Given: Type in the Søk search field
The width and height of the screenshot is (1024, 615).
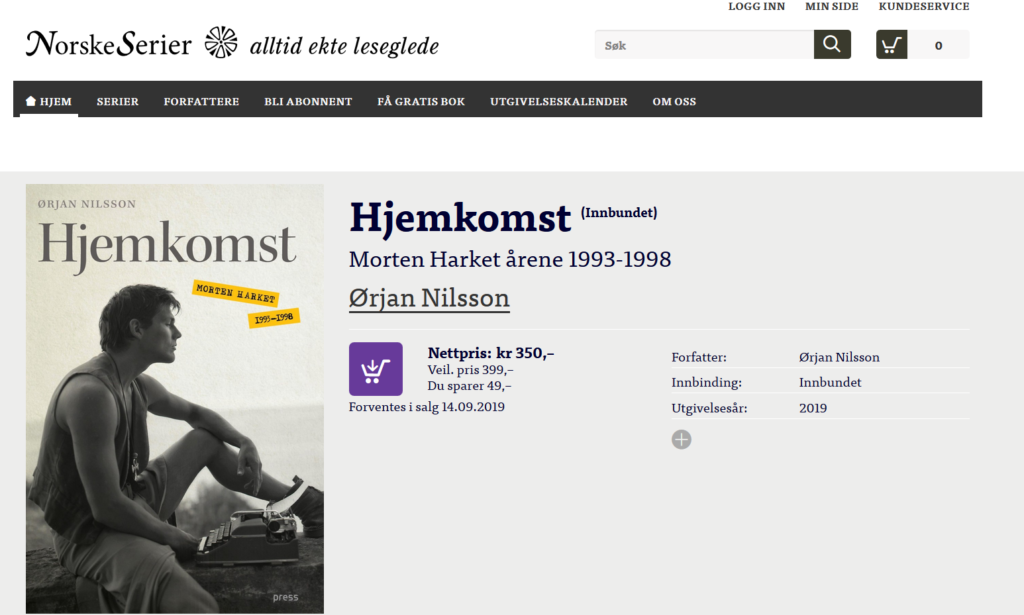Looking at the screenshot, I should 704,45.
